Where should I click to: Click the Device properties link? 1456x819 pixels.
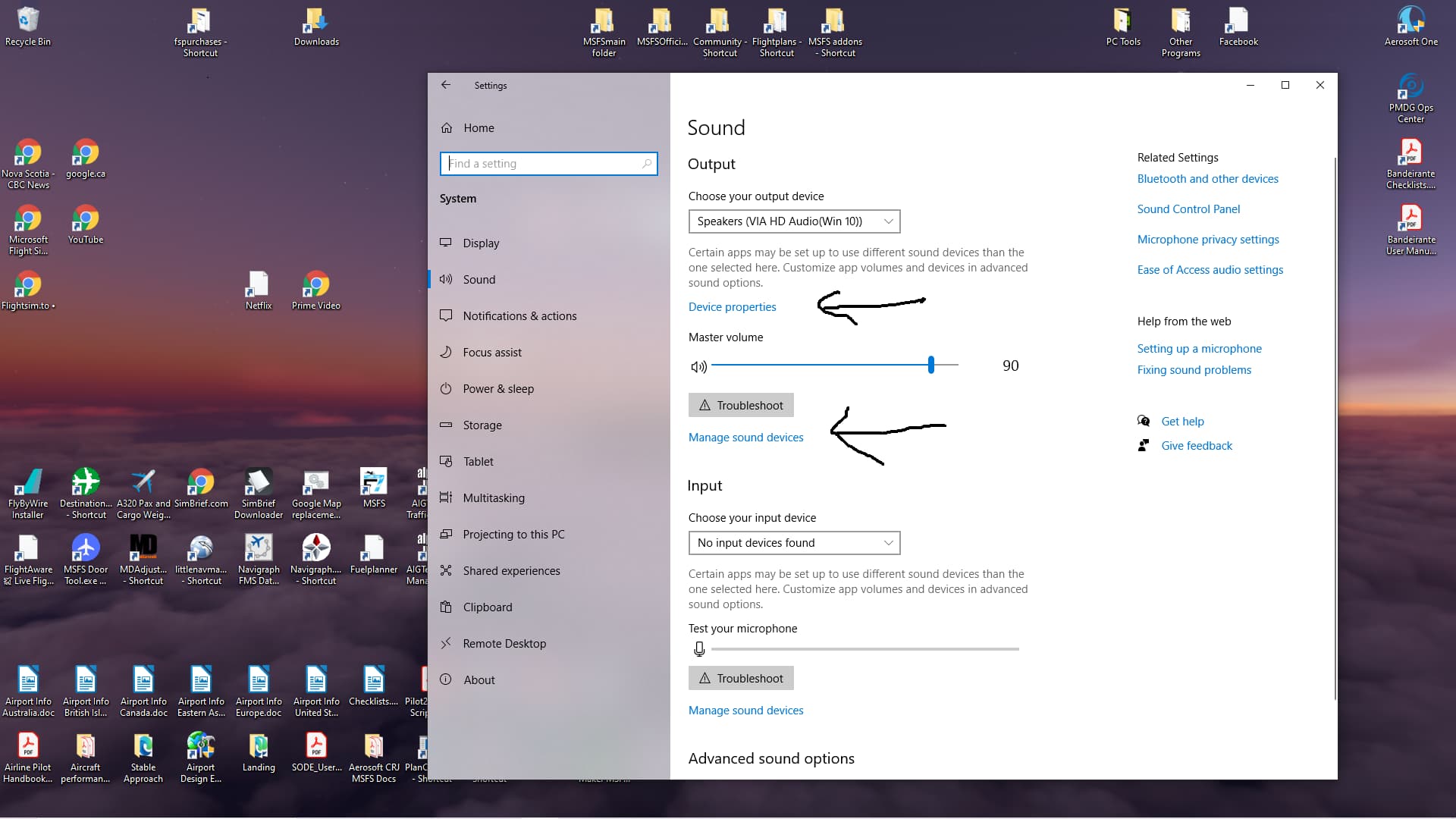pyautogui.click(x=732, y=307)
